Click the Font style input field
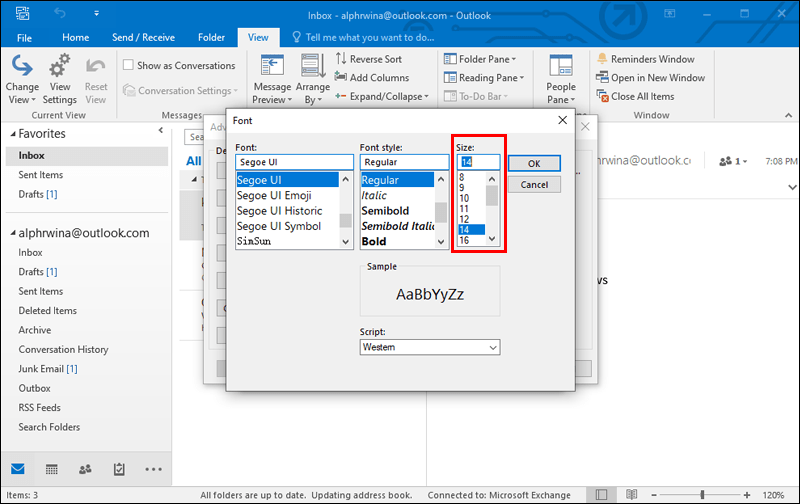This screenshot has height=504, width=800. (404, 162)
